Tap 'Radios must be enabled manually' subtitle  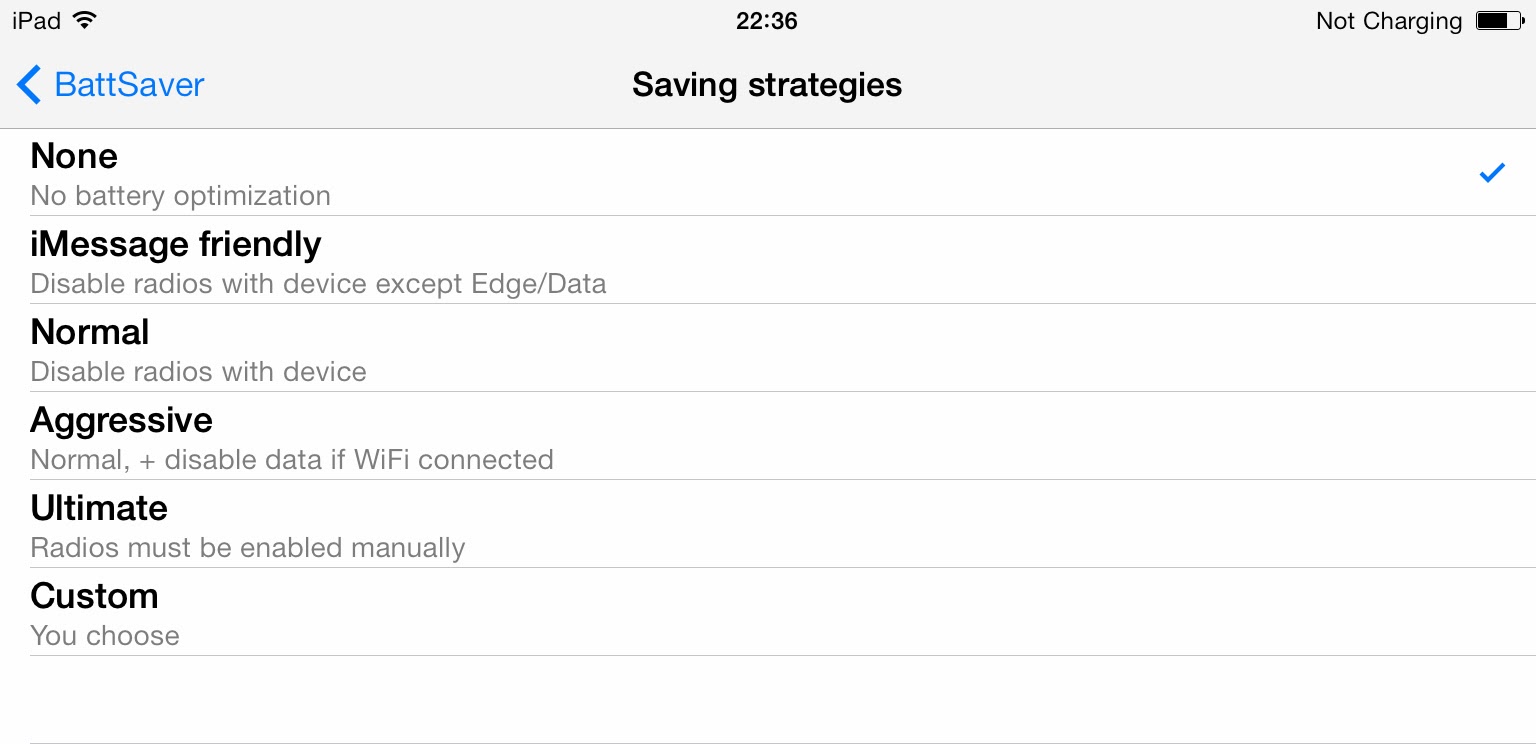(247, 548)
